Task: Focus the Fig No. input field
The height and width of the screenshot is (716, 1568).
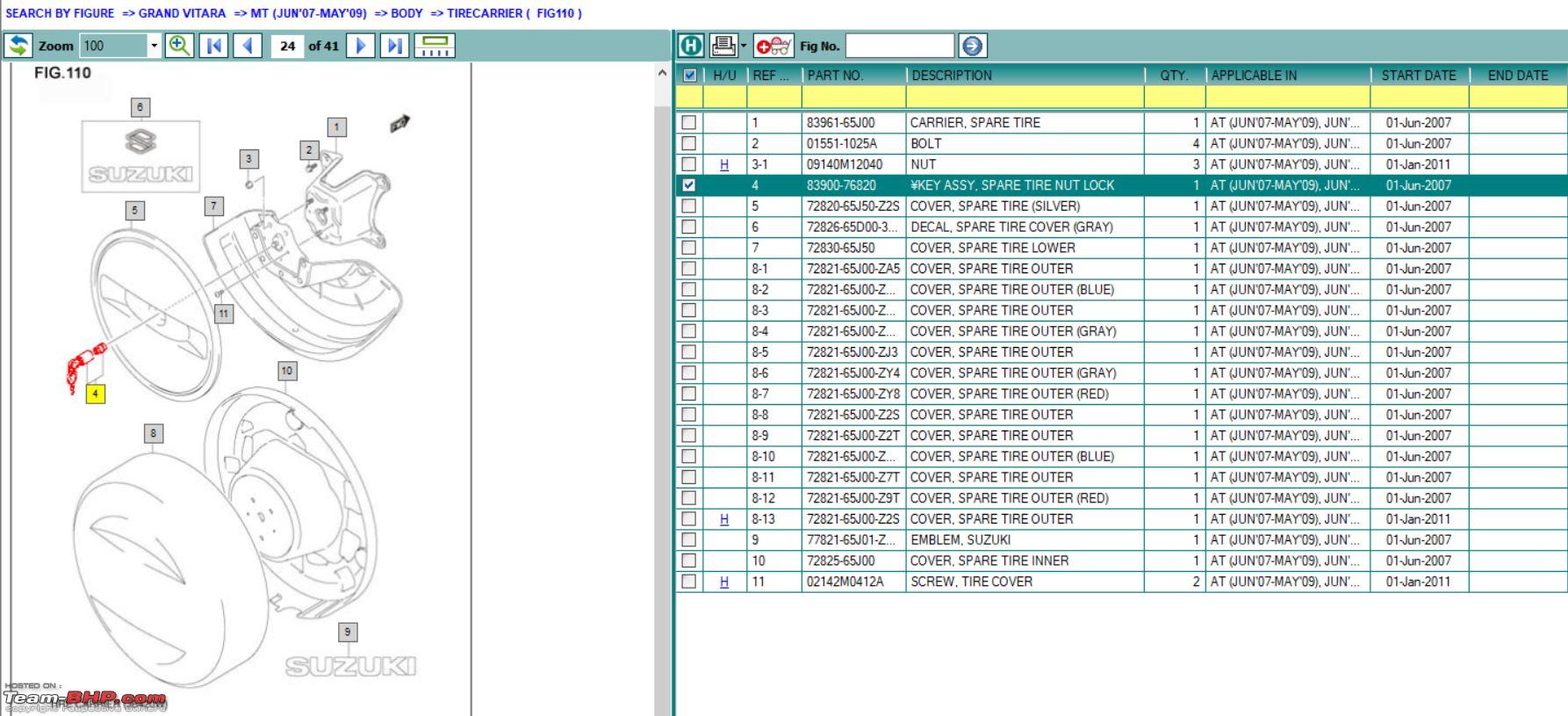Action: coord(899,46)
